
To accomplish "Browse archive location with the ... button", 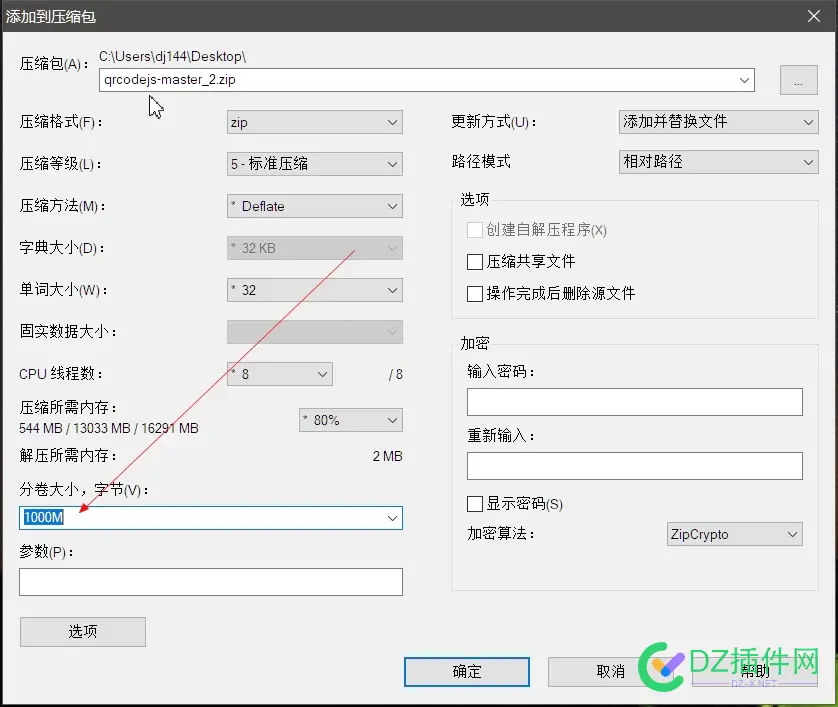I will [798, 80].
